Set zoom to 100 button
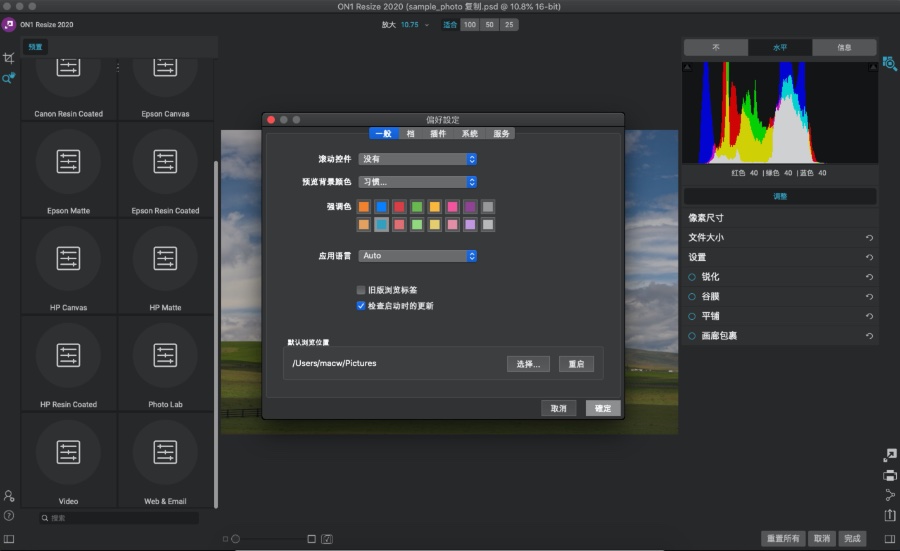 coord(470,25)
